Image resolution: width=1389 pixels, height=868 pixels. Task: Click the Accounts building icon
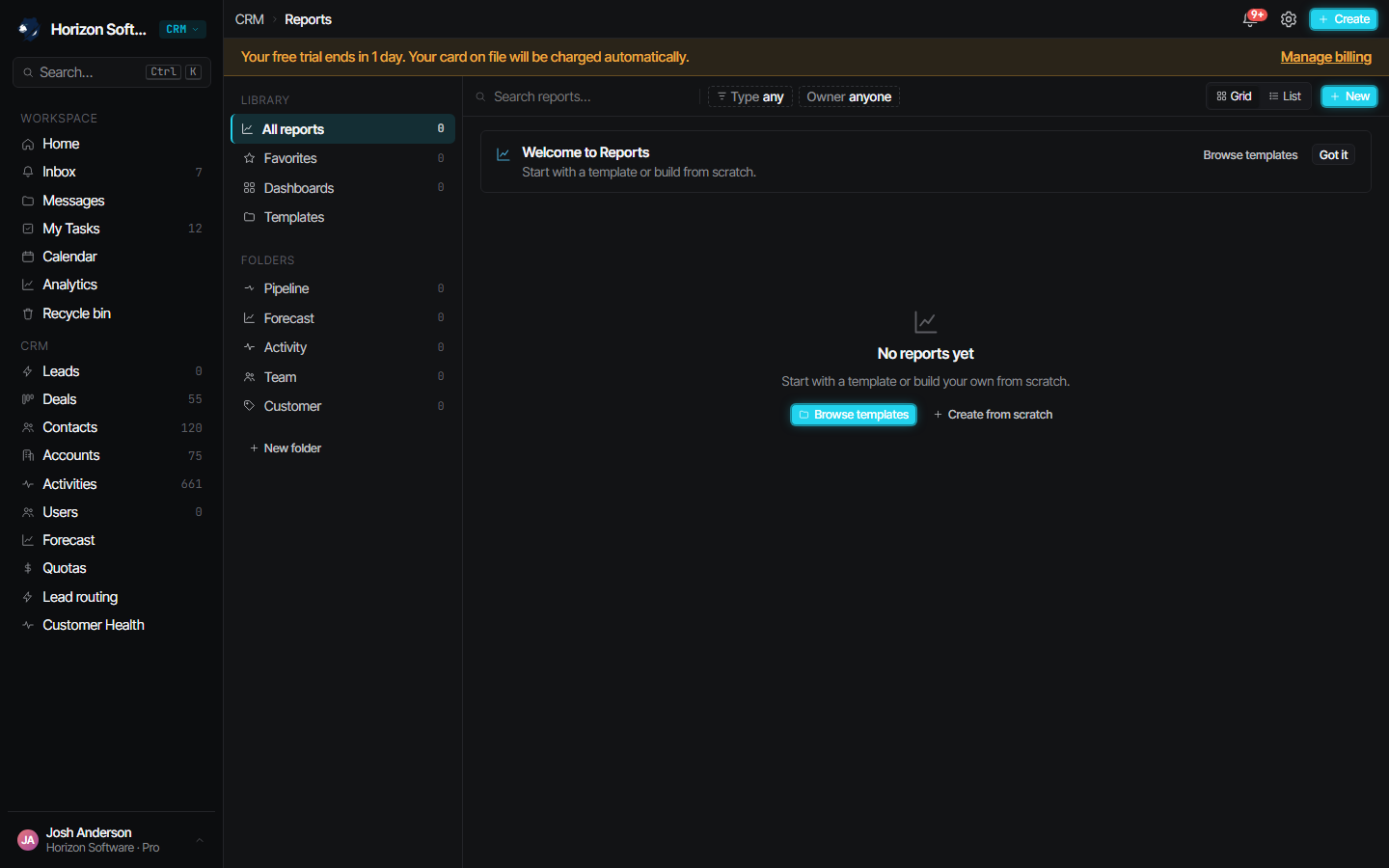tap(28, 455)
